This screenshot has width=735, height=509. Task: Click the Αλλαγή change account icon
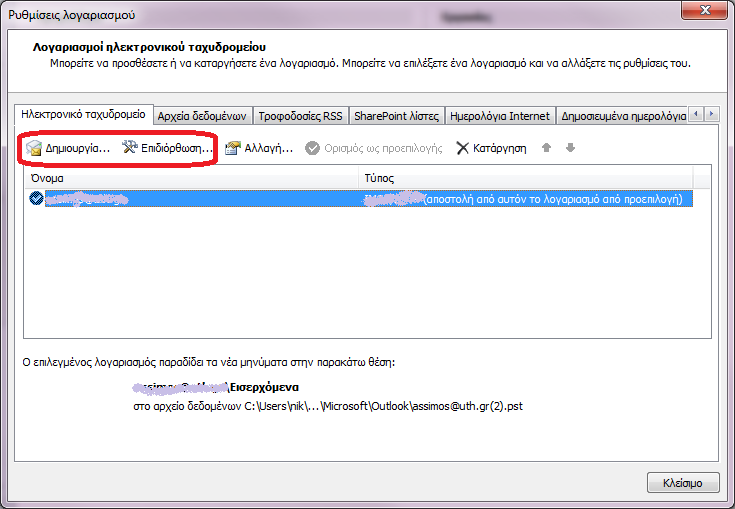(233, 148)
